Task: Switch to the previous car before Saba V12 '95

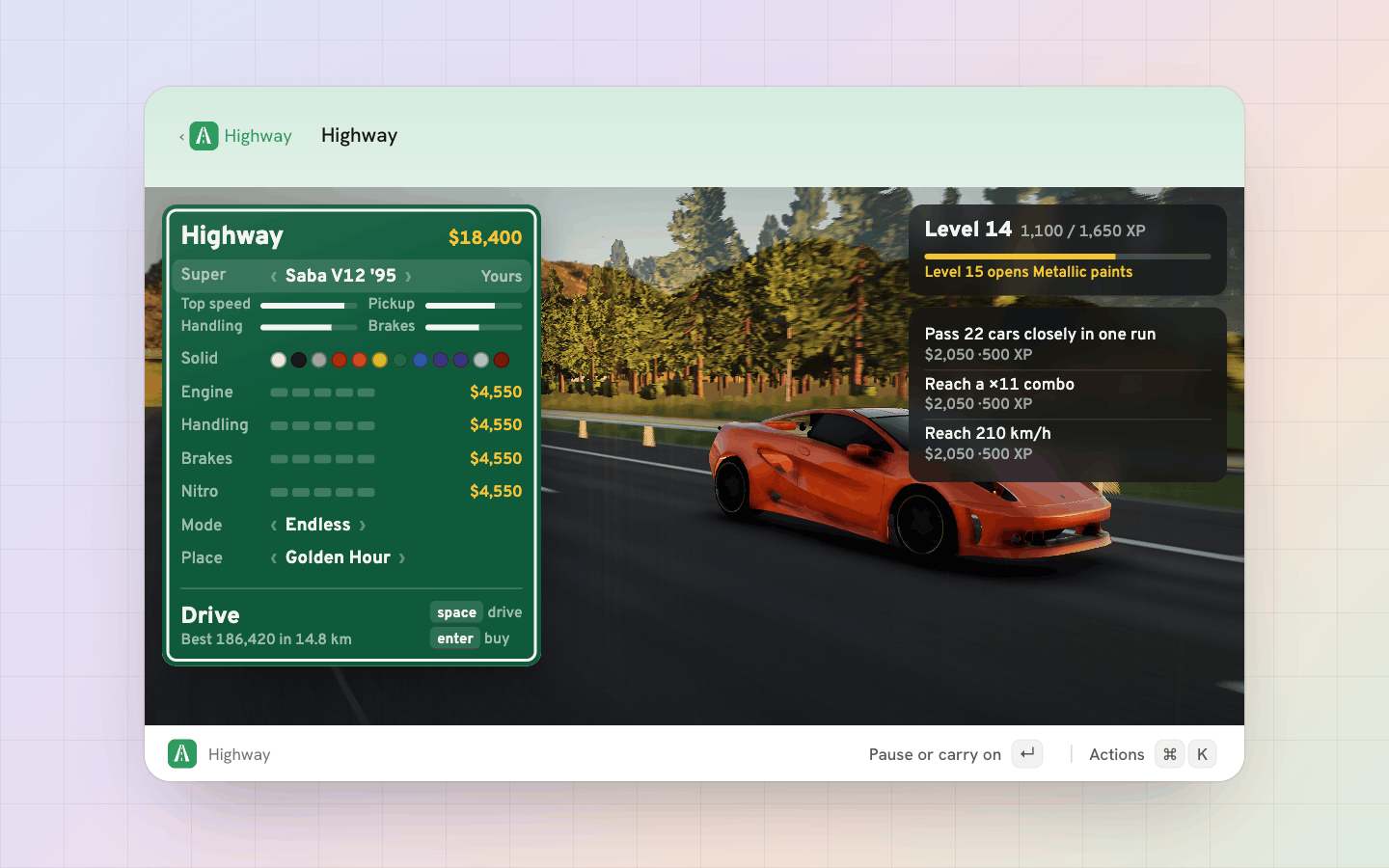Action: pyautogui.click(x=274, y=276)
